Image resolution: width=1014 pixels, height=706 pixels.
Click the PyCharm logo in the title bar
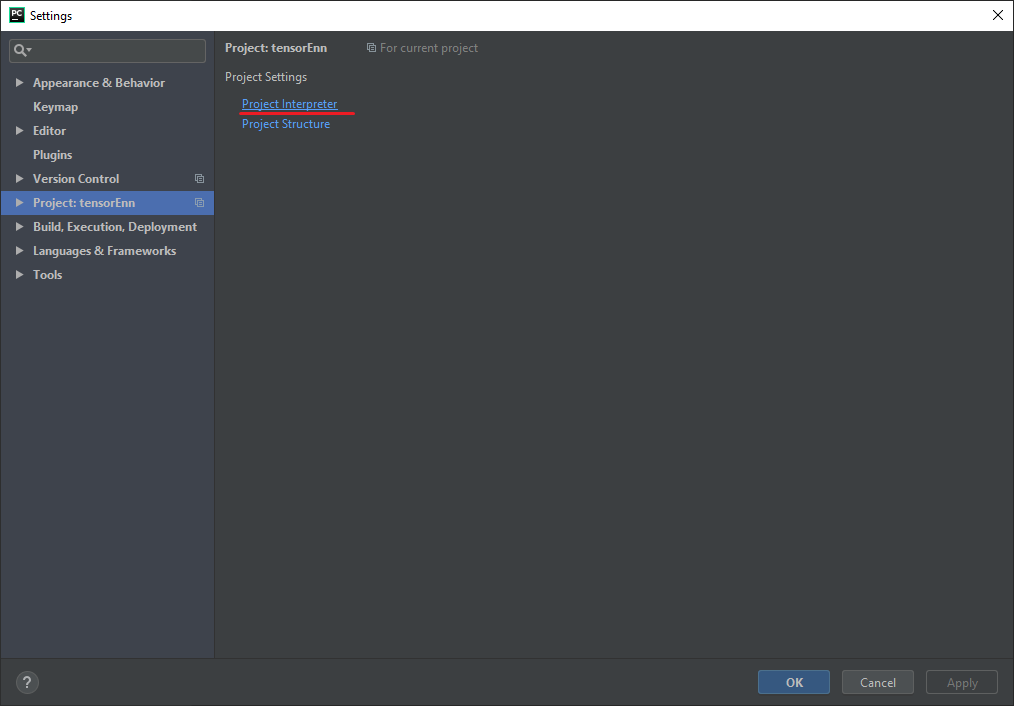17,15
